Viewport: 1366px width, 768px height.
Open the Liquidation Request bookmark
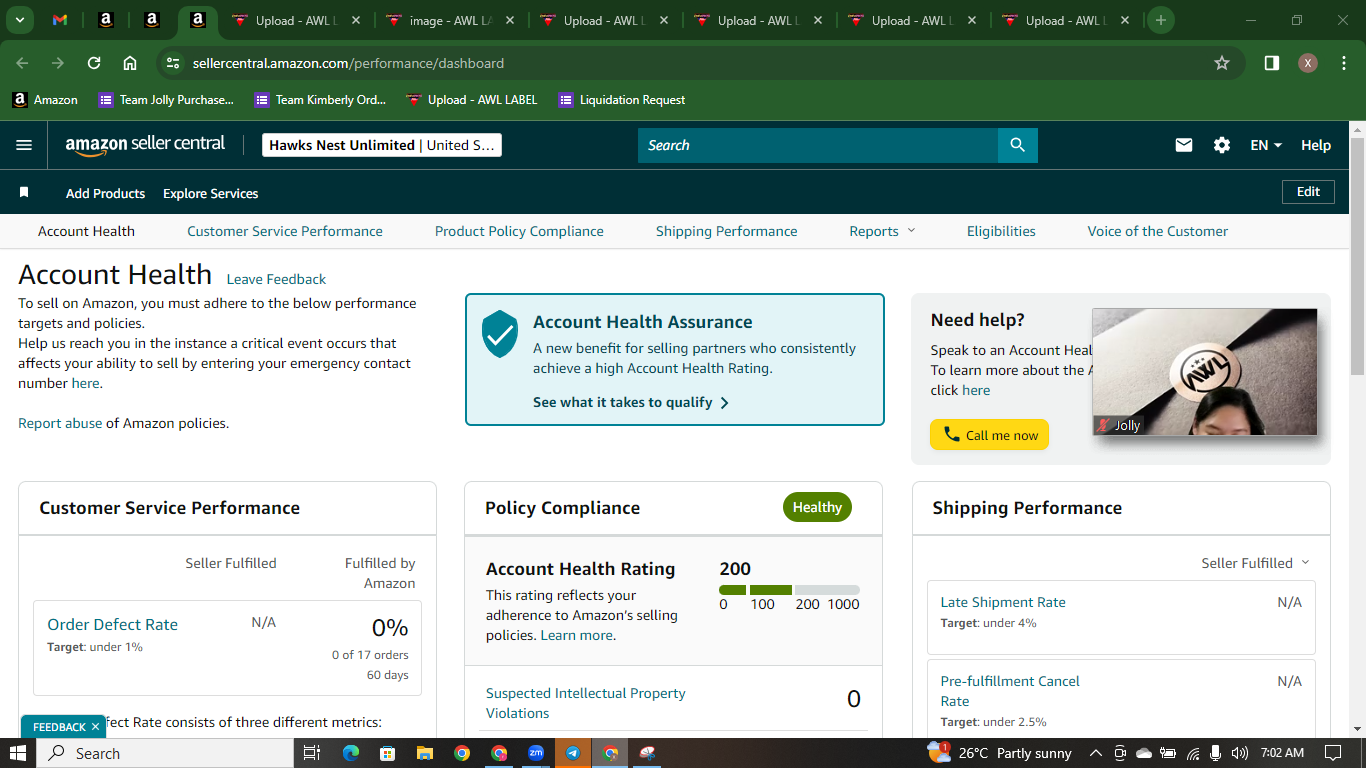(622, 100)
